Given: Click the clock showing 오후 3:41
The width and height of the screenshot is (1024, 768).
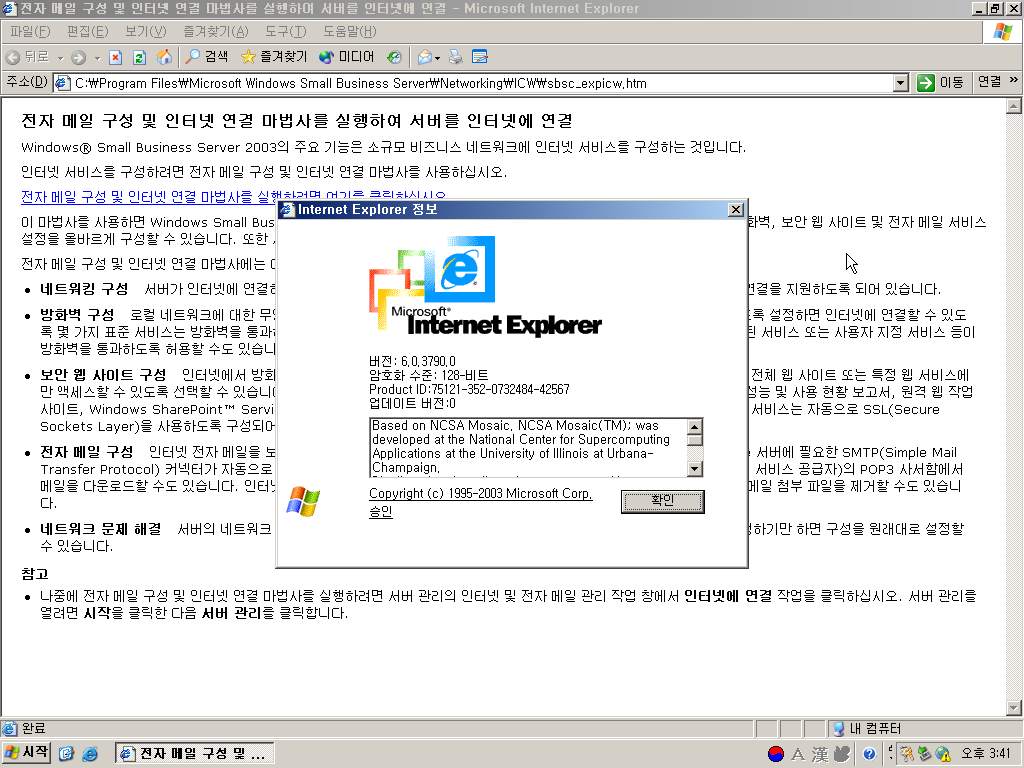Looking at the screenshot, I should pyautogui.click(x=985, y=754).
